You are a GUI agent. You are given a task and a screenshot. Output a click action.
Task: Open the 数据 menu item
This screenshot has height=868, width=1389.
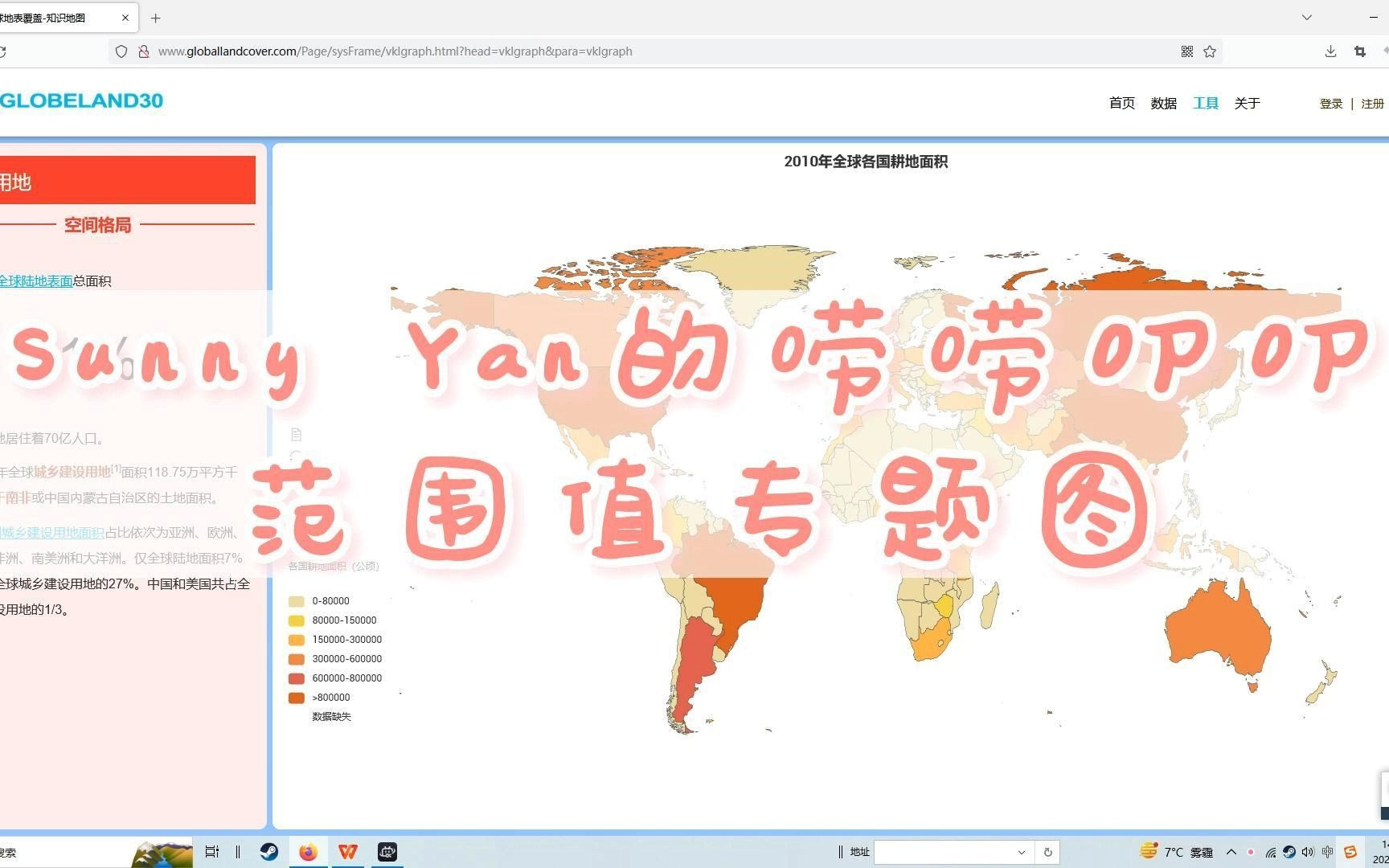pyautogui.click(x=1163, y=103)
